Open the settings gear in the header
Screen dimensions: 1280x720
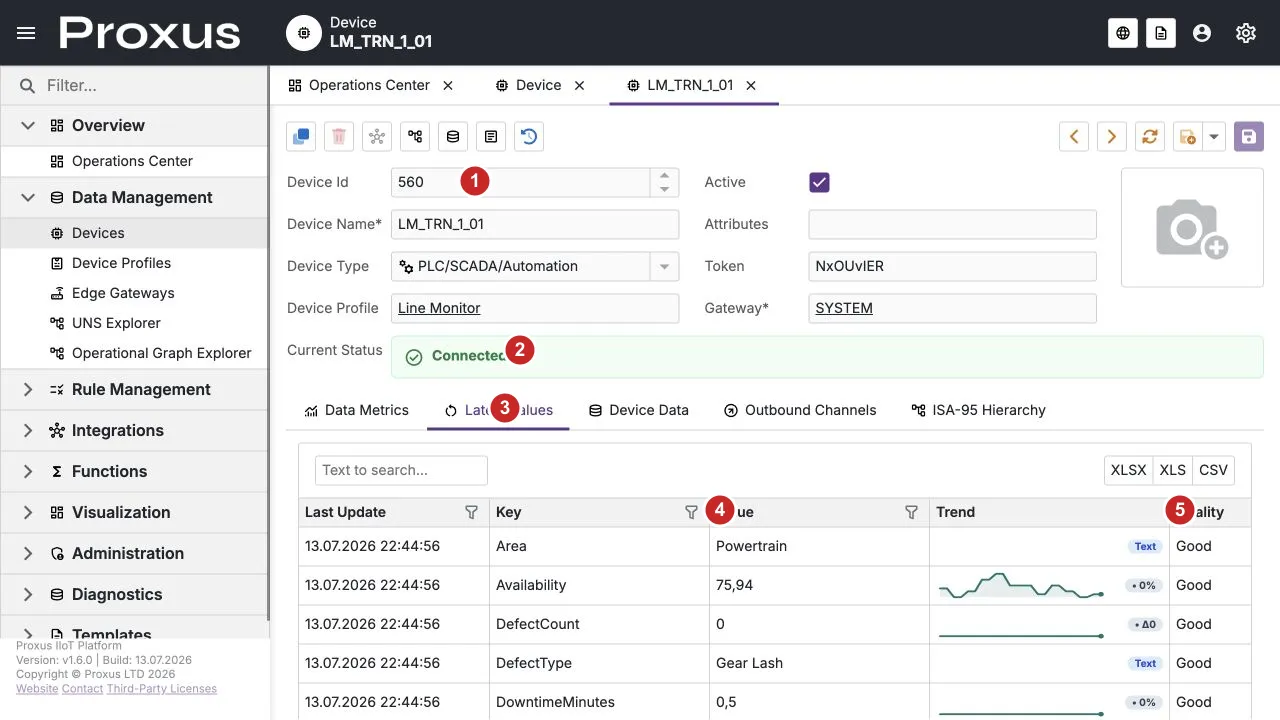[1246, 33]
